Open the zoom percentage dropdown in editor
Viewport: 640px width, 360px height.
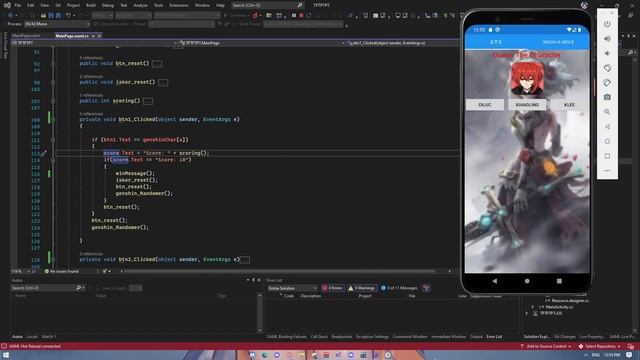[x=20, y=271]
